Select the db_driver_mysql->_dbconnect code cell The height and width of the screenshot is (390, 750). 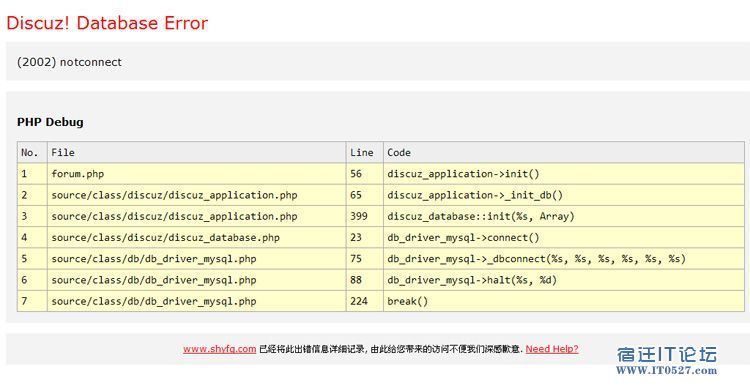[x=564, y=259]
